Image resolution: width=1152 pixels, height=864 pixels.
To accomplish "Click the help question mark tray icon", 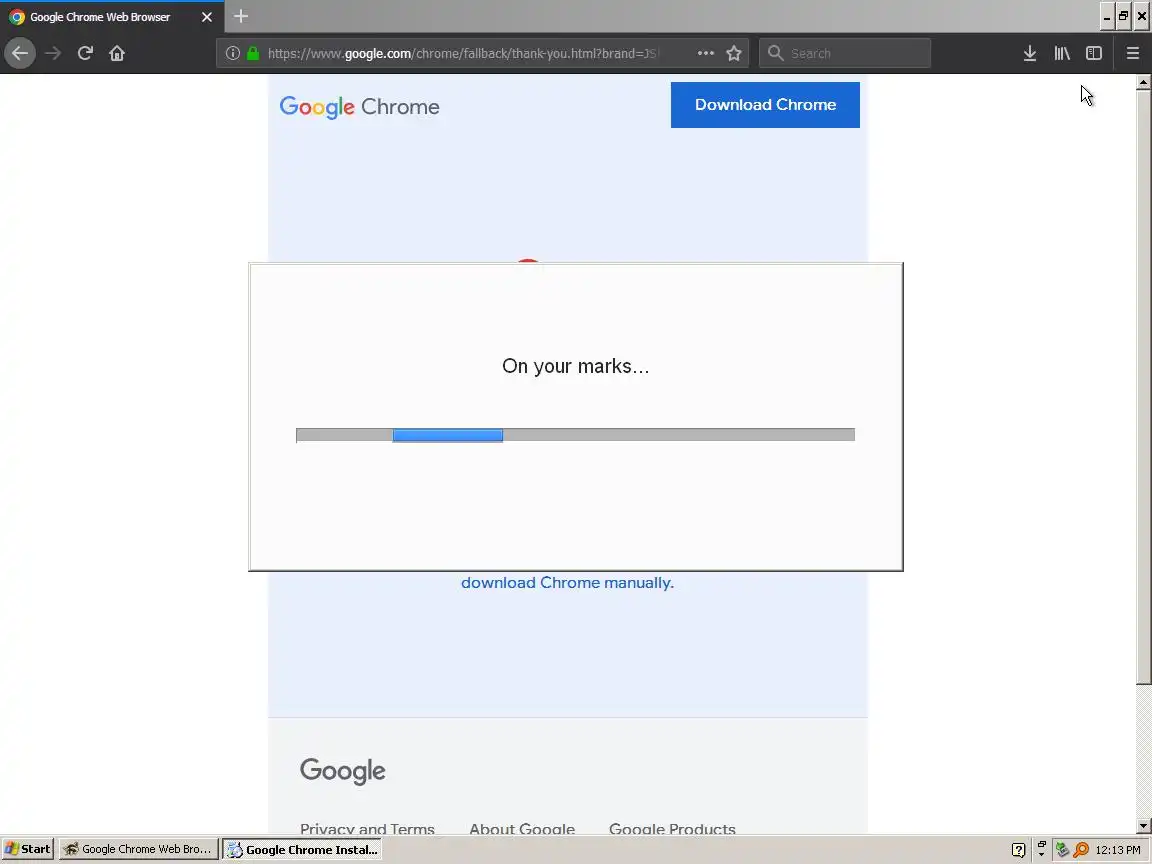I will point(1018,850).
